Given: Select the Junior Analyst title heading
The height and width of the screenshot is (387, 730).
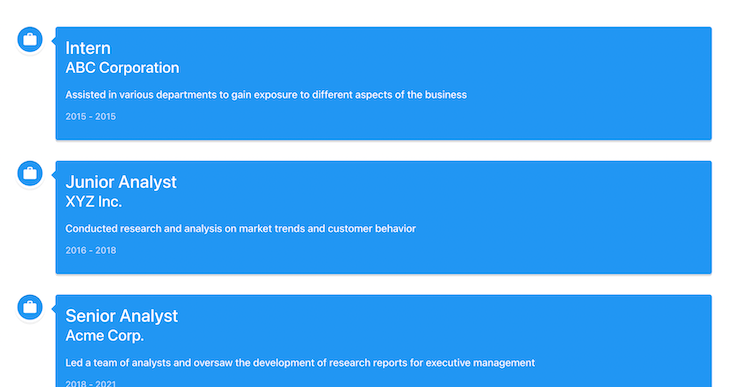Looking at the screenshot, I should (x=121, y=182).
